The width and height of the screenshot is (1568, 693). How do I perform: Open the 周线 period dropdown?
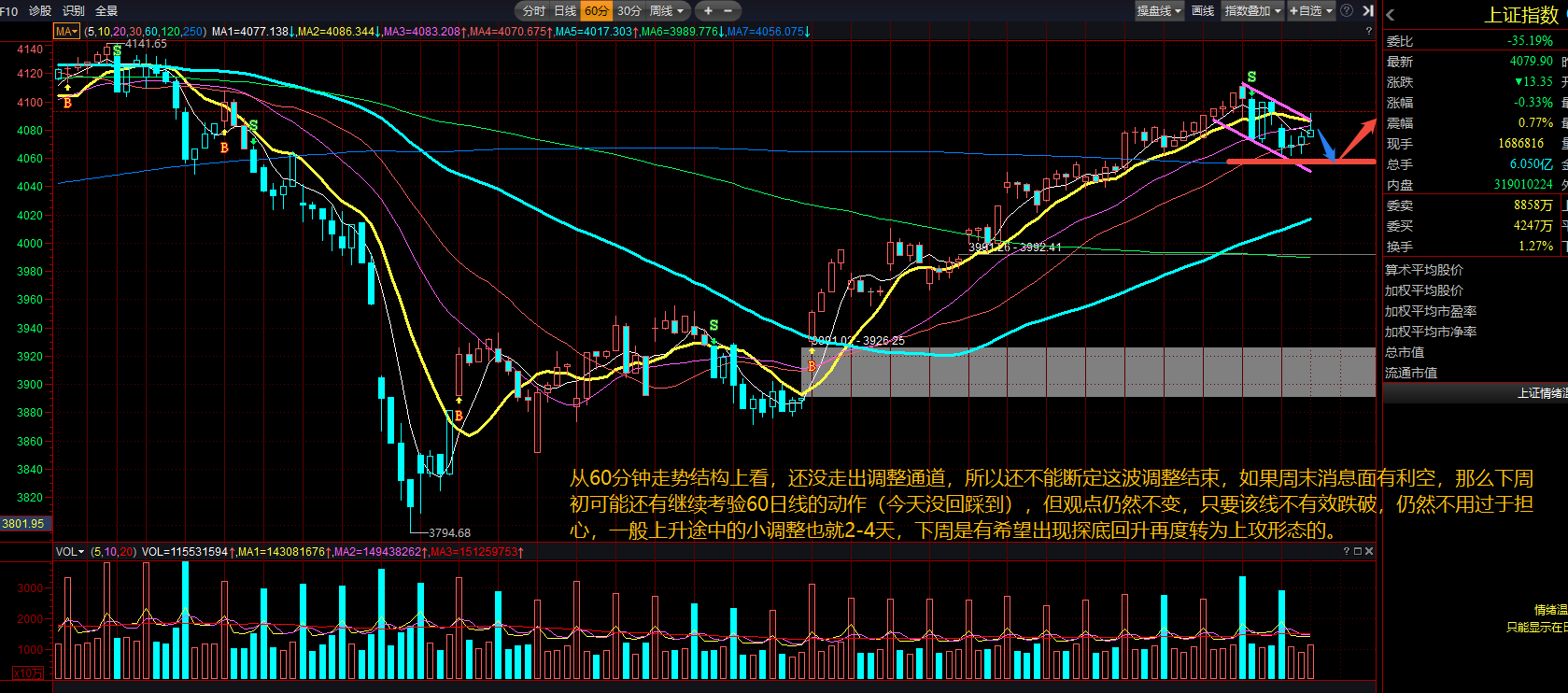pos(667,11)
